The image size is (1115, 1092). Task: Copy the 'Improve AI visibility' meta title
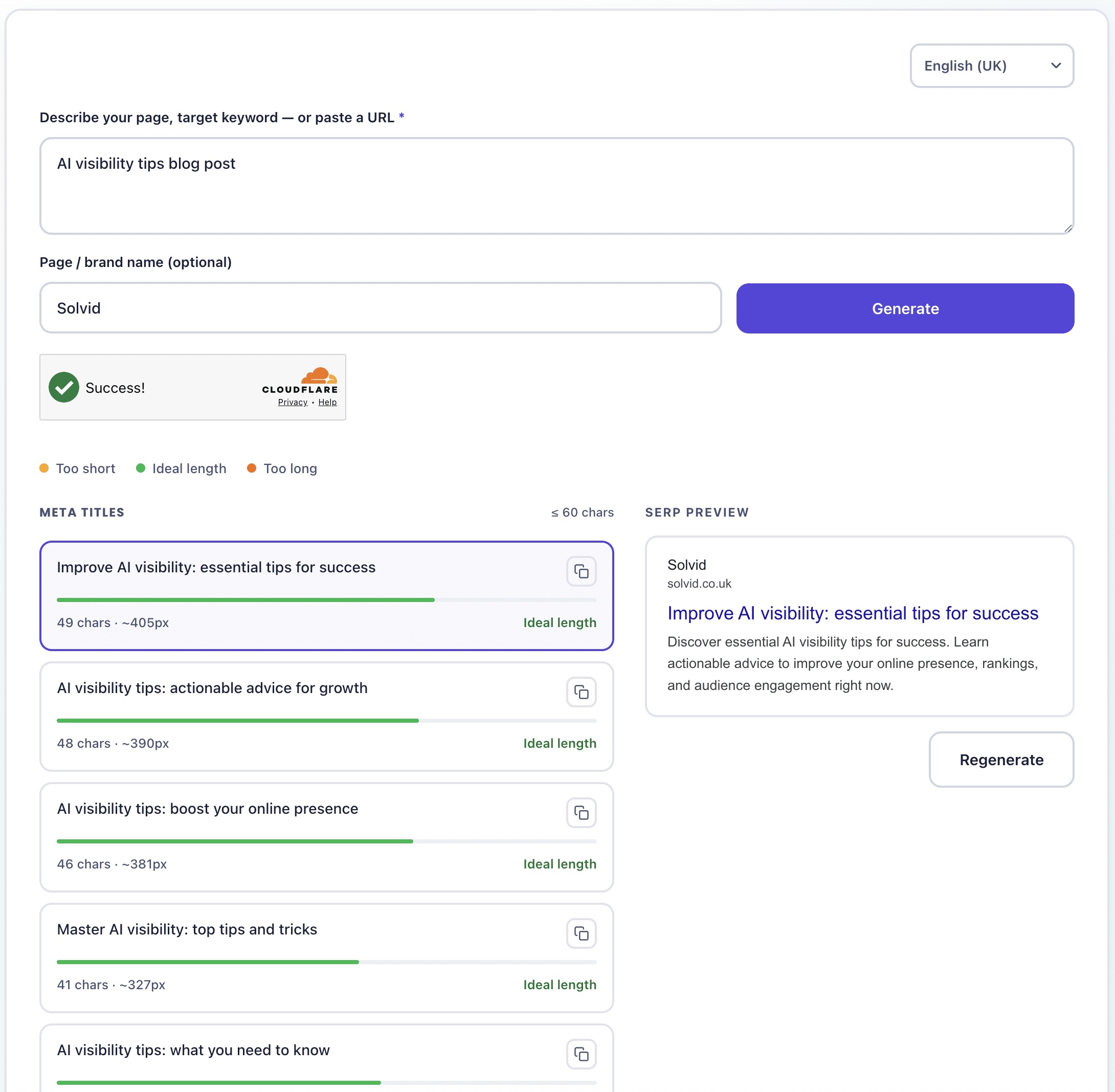[581, 571]
